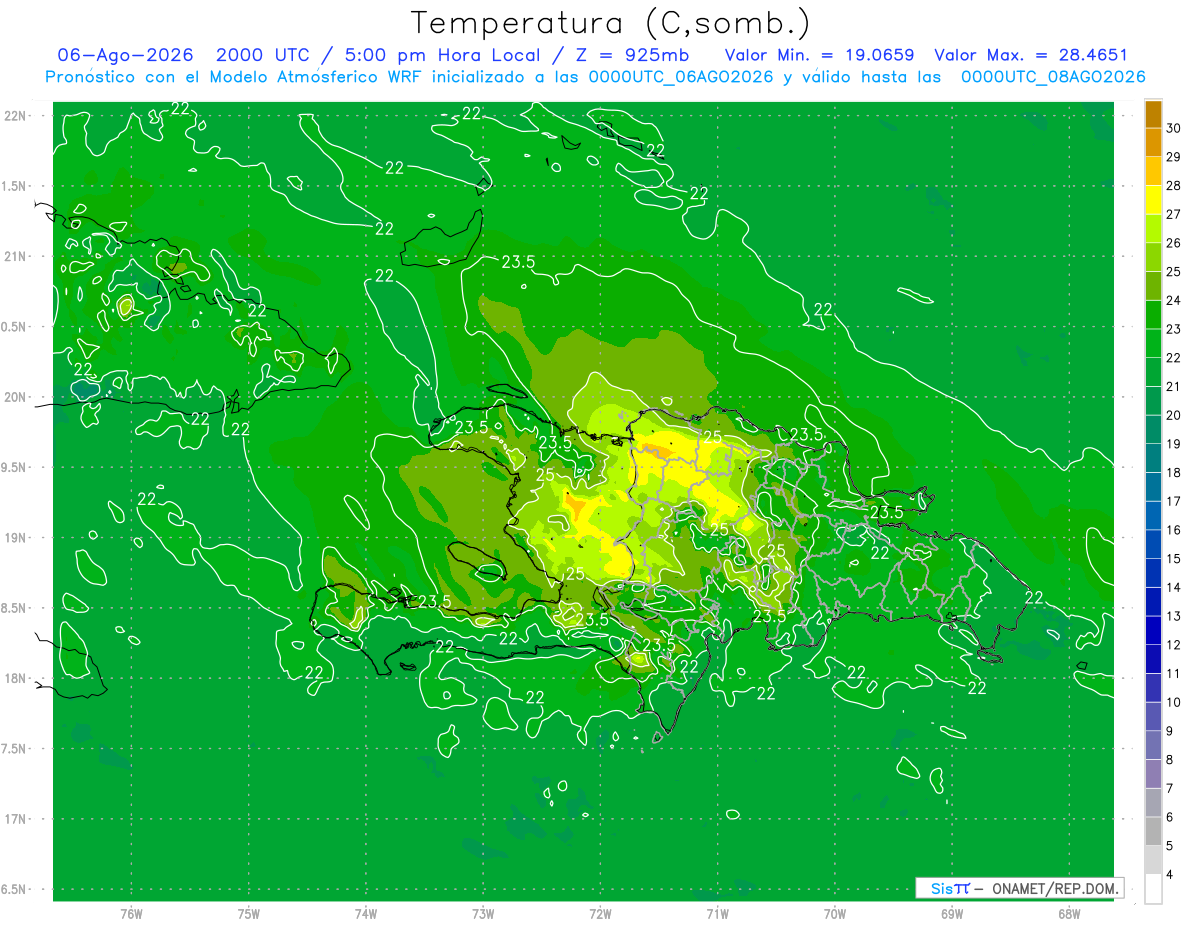The height and width of the screenshot is (927, 1200).
Task: Click the valid-until time '0000UTC_08AGO2026'
Action: tap(1053, 77)
